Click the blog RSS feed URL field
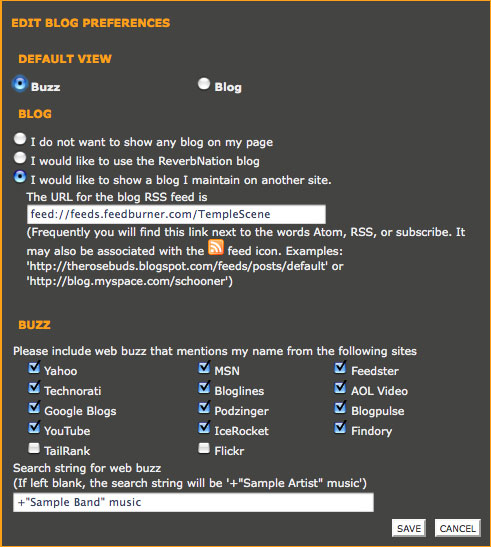Image resolution: width=491 pixels, height=547 pixels. 176,214
